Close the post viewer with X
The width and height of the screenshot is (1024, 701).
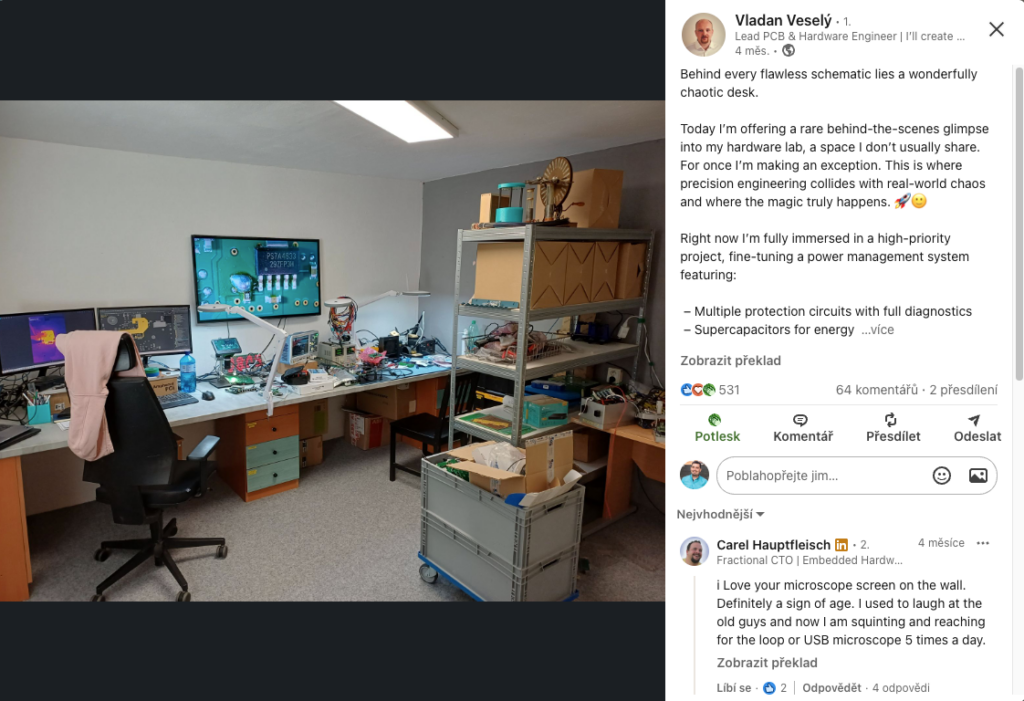pyautogui.click(x=996, y=29)
